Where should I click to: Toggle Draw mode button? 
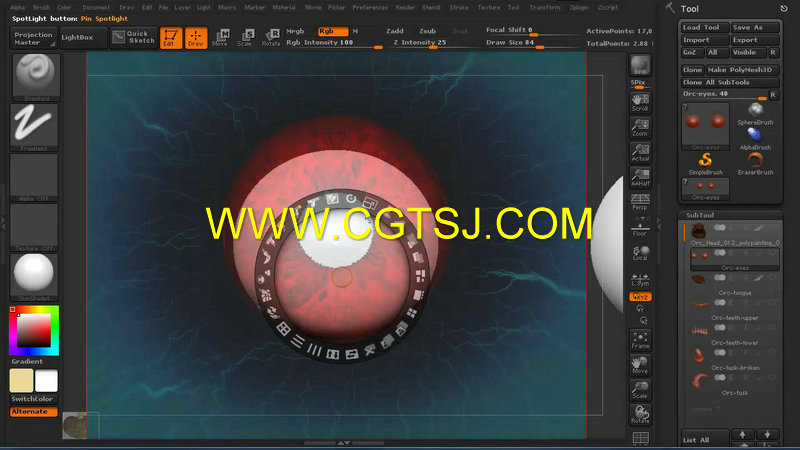coord(196,37)
